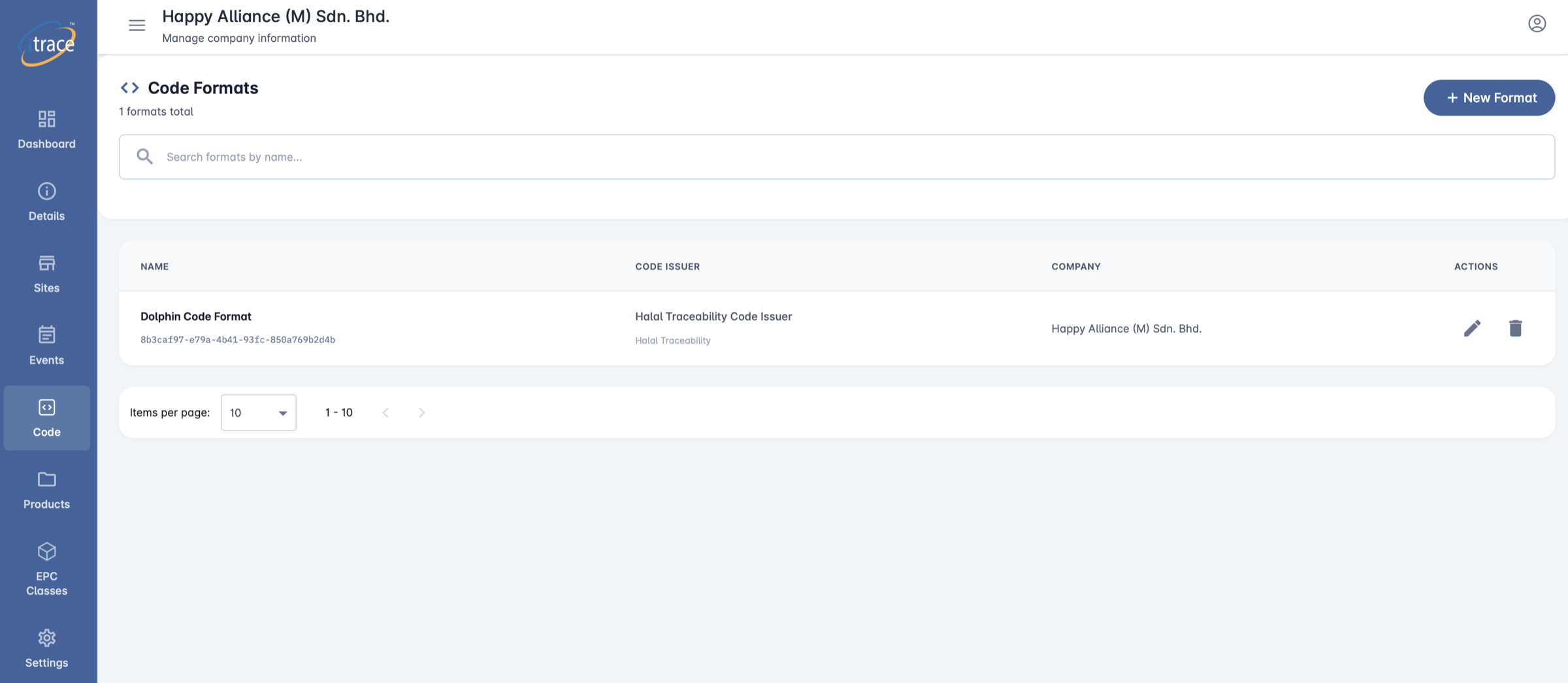Edit Dolphin Code Format with pencil icon
Viewport: 1568px width, 683px height.
(x=1471, y=328)
